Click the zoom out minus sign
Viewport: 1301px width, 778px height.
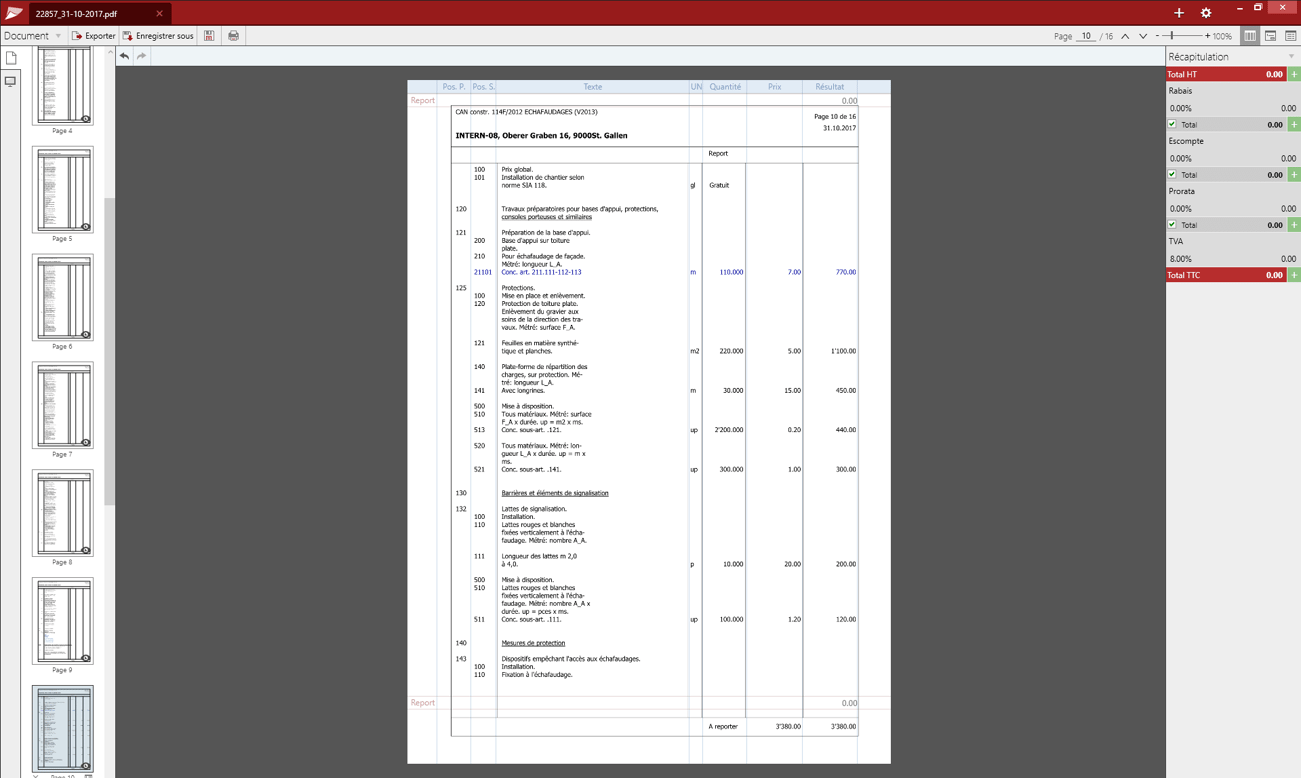(1157, 36)
